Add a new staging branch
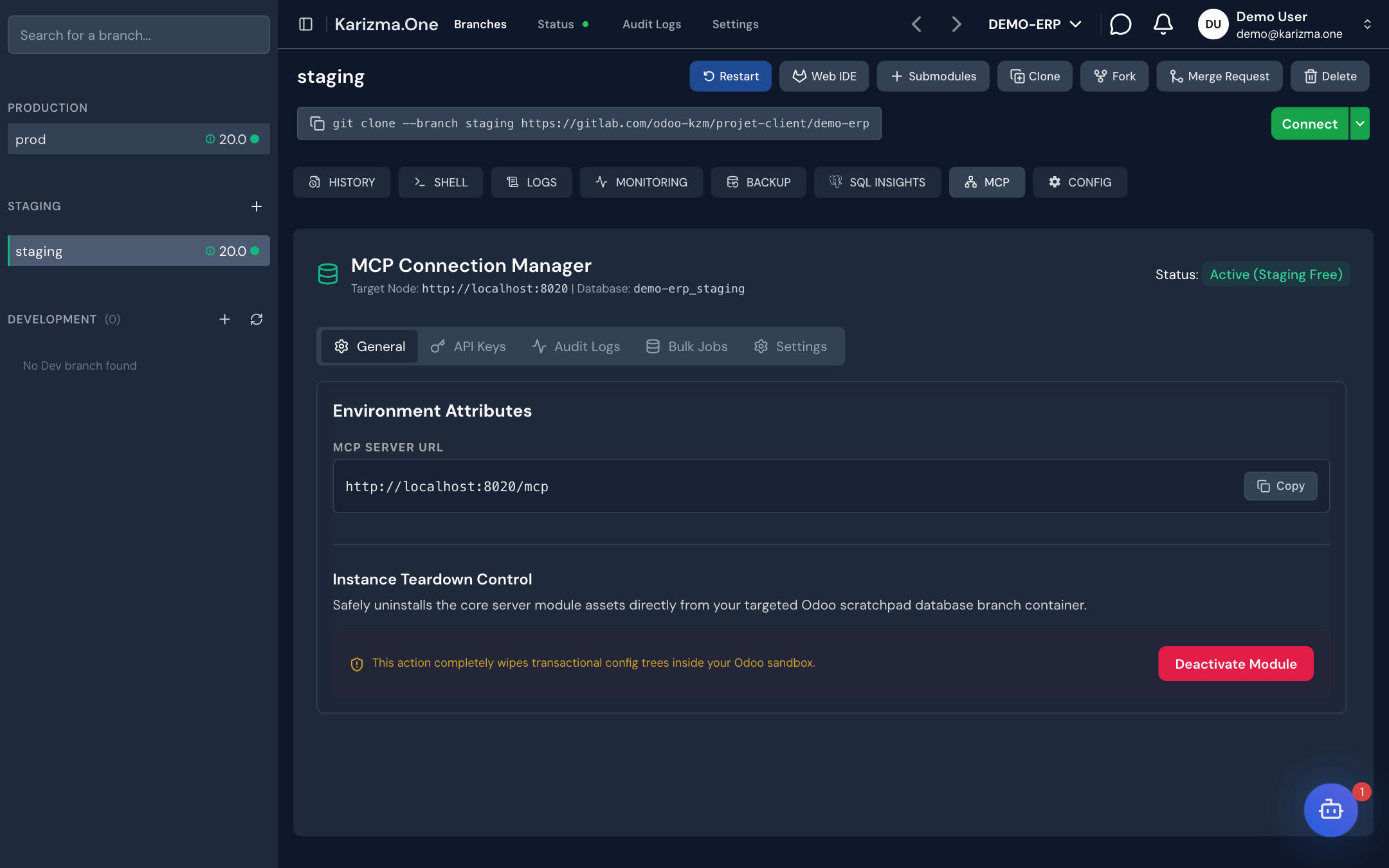 coord(257,206)
